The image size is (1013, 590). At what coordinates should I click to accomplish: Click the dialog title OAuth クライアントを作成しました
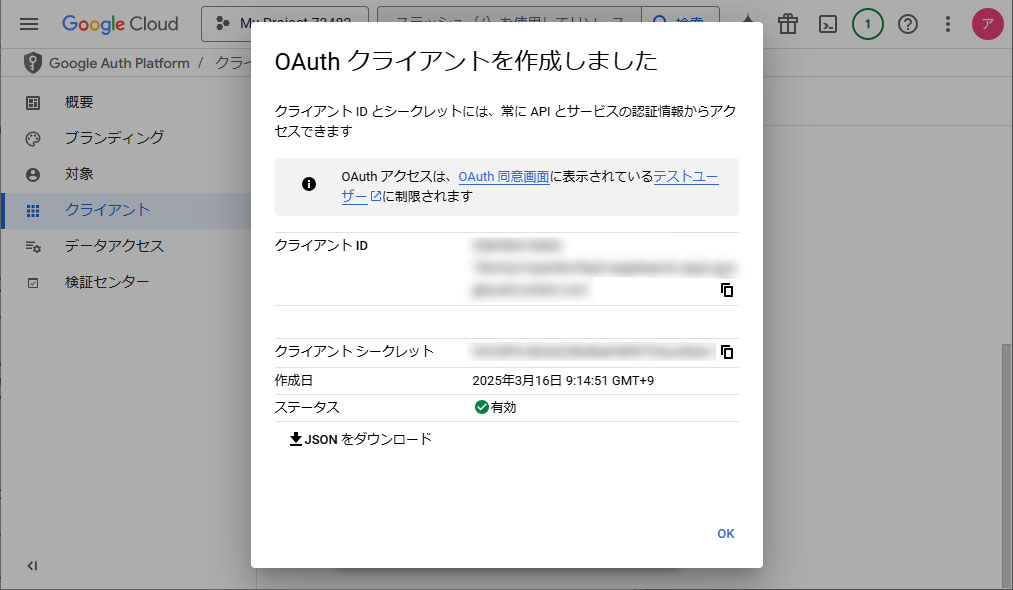coord(466,61)
